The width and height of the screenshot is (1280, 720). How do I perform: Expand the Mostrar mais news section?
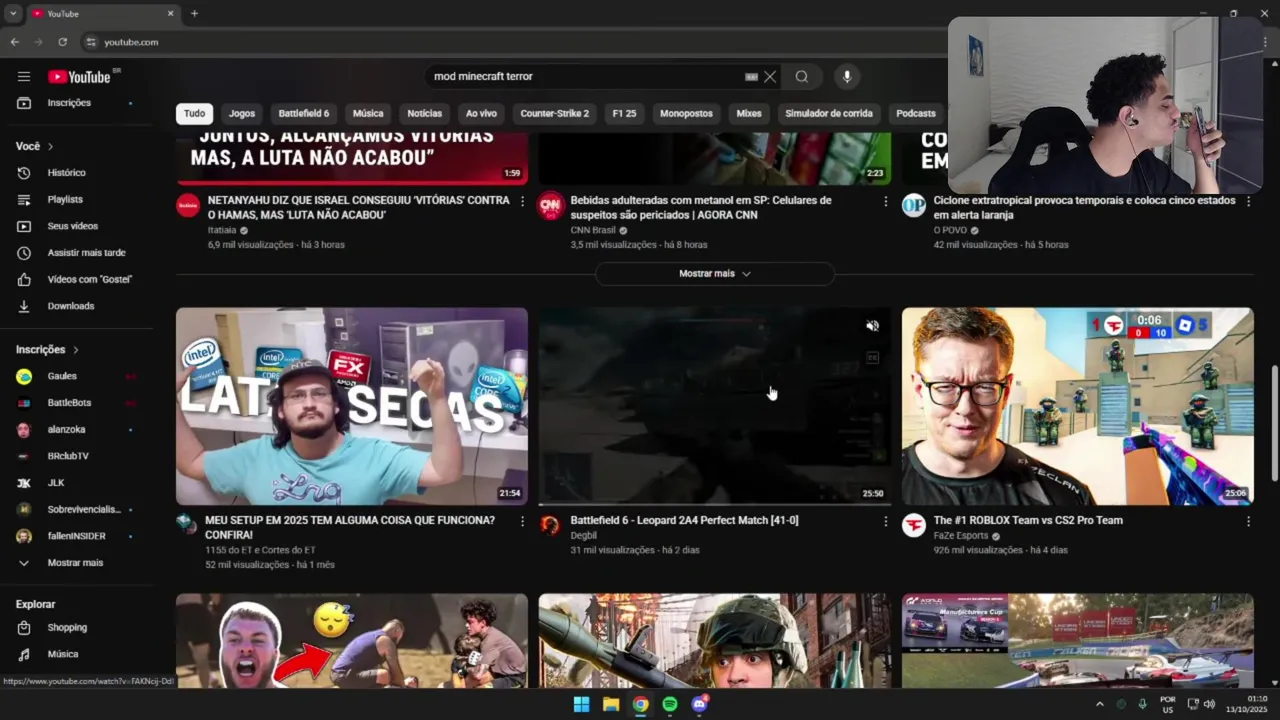click(x=714, y=273)
